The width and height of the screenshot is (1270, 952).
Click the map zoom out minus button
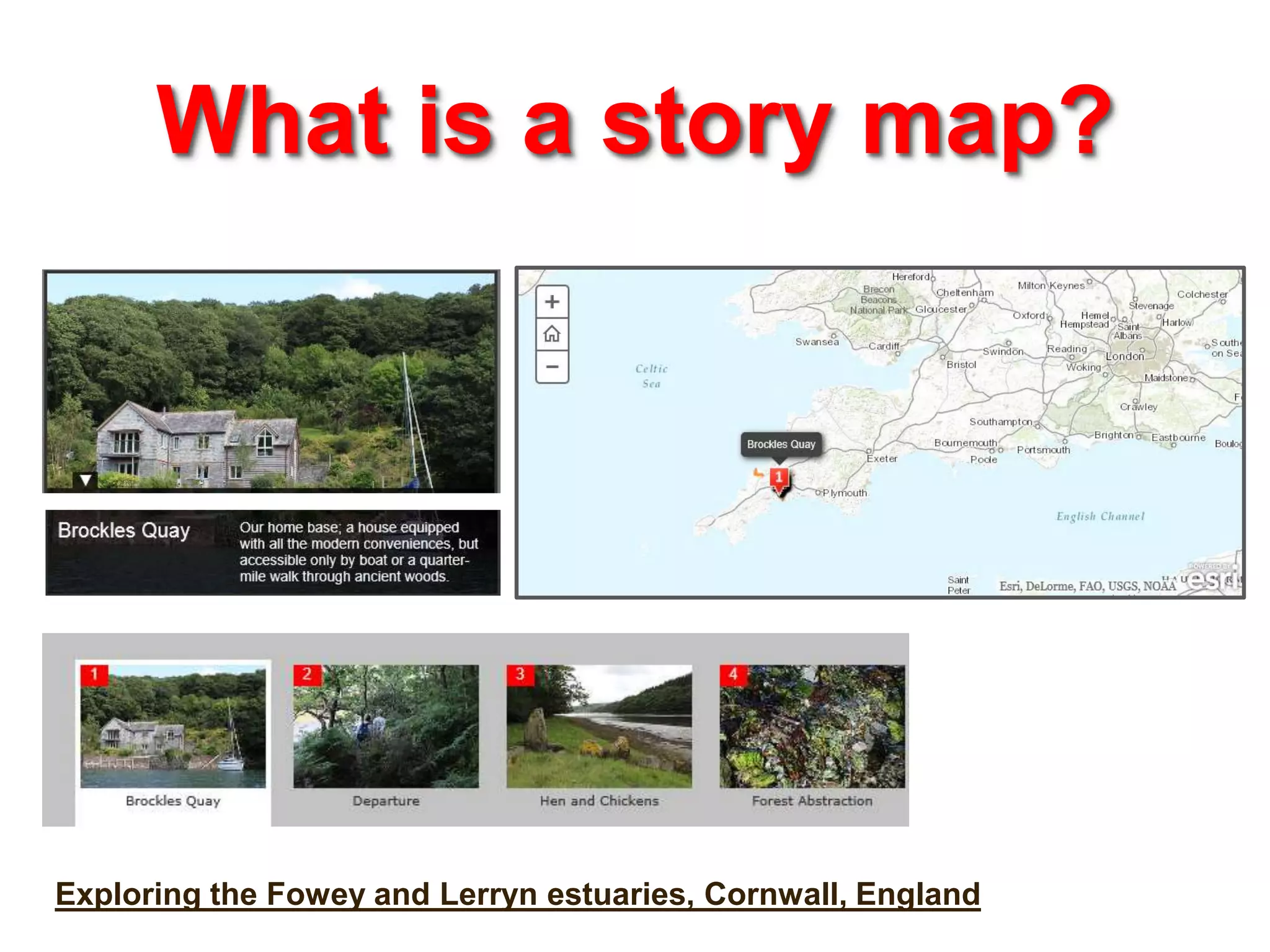(552, 366)
